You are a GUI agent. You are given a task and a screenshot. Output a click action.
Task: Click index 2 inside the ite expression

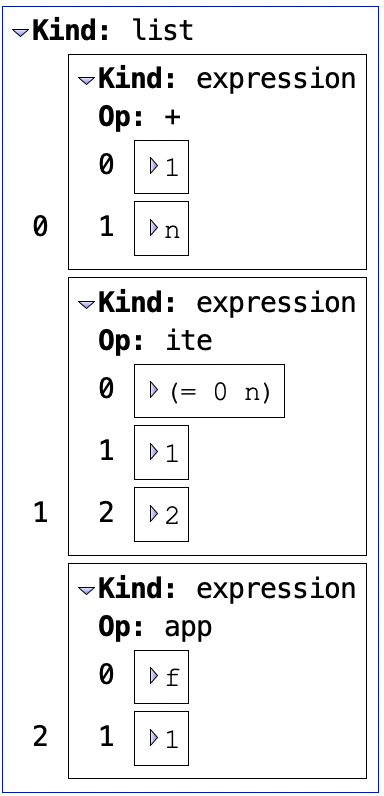pyautogui.click(x=106, y=513)
